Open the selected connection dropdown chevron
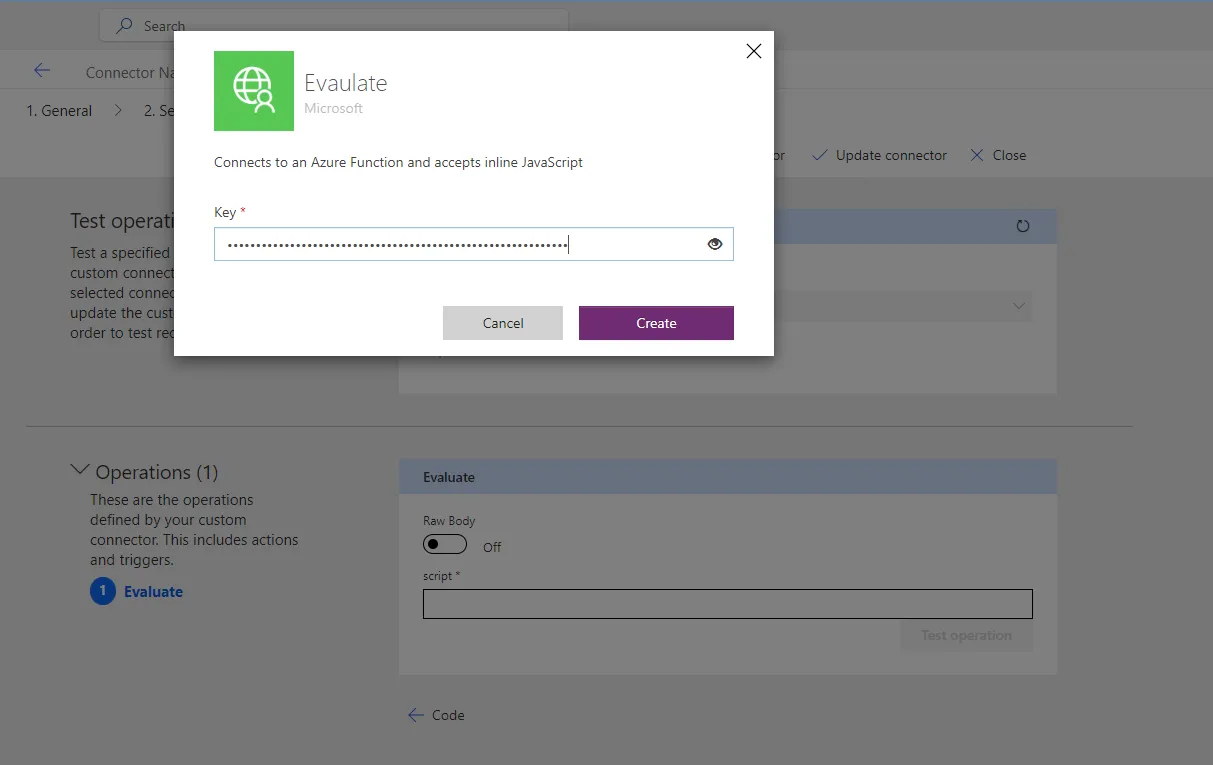Screen dimensions: 1213x765 1018,306
